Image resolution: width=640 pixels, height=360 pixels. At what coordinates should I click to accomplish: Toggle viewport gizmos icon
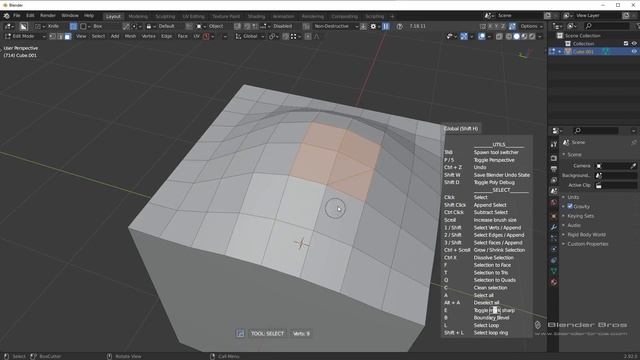pyautogui.click(x=464, y=36)
